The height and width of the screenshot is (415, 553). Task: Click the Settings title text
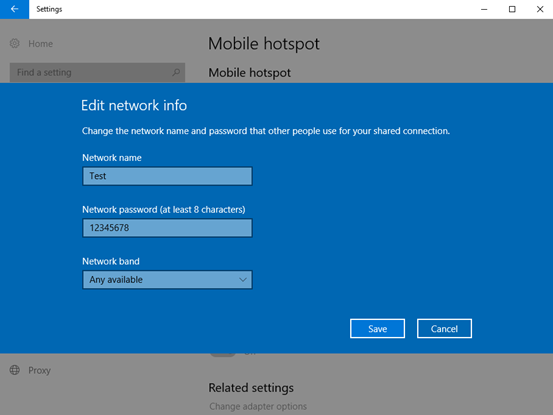49,10
